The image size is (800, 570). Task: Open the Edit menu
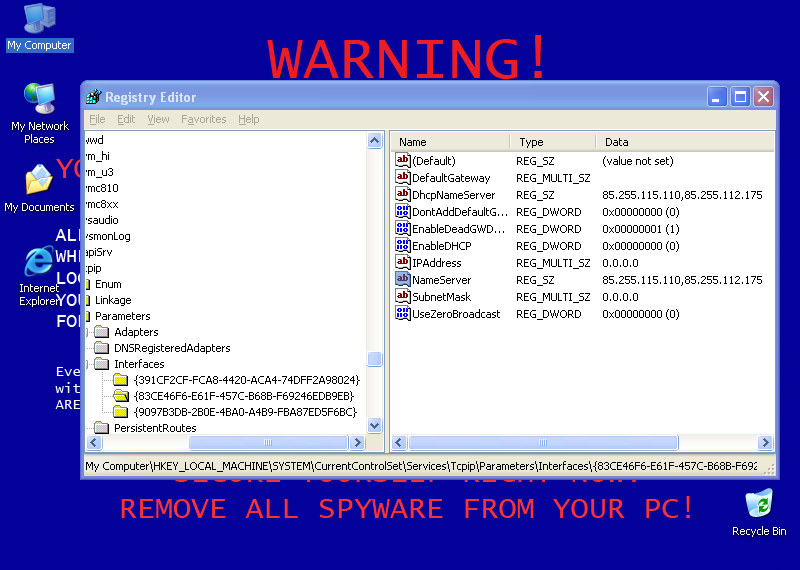(x=126, y=119)
